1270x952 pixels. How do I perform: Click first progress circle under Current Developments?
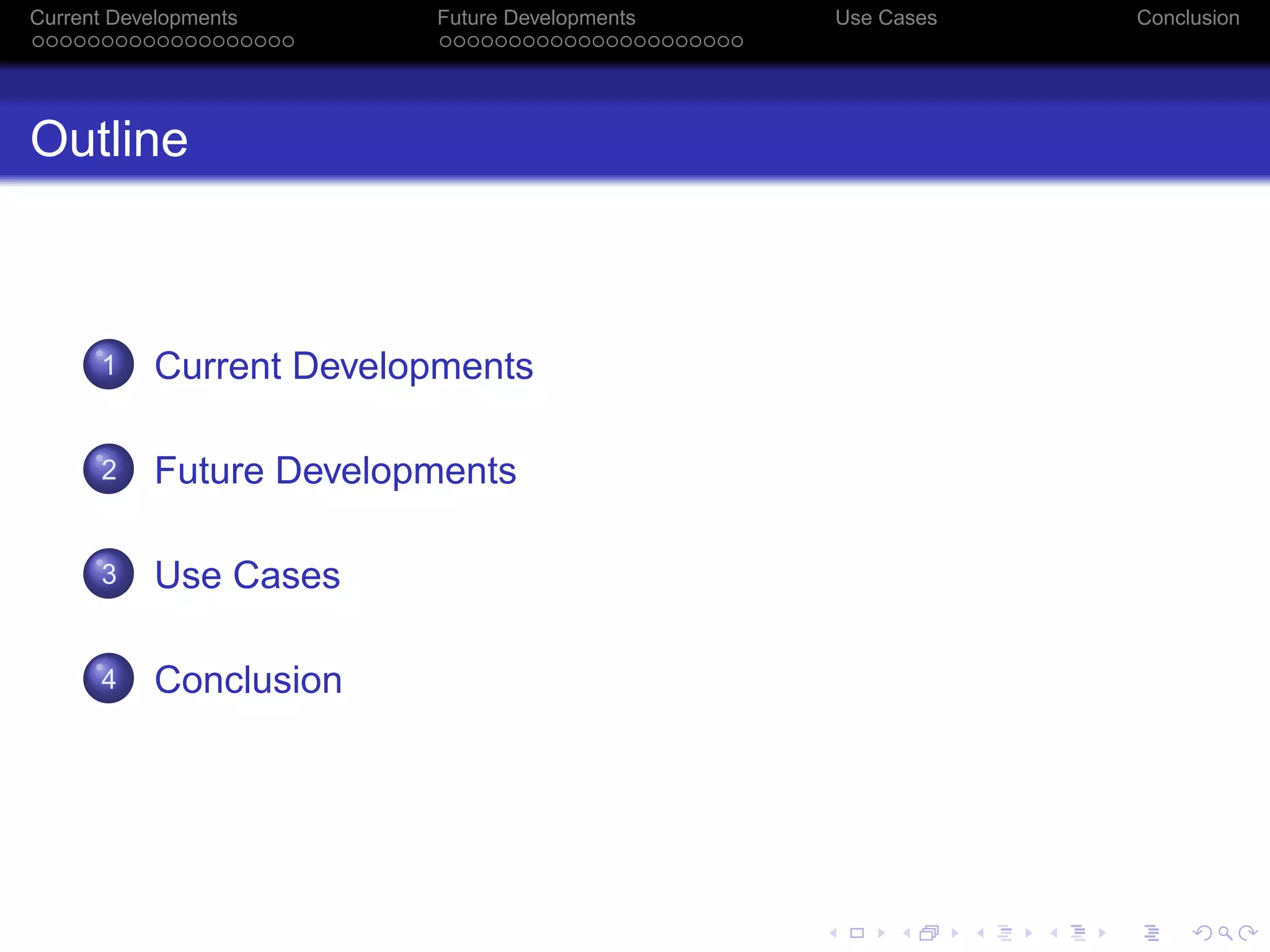38,42
